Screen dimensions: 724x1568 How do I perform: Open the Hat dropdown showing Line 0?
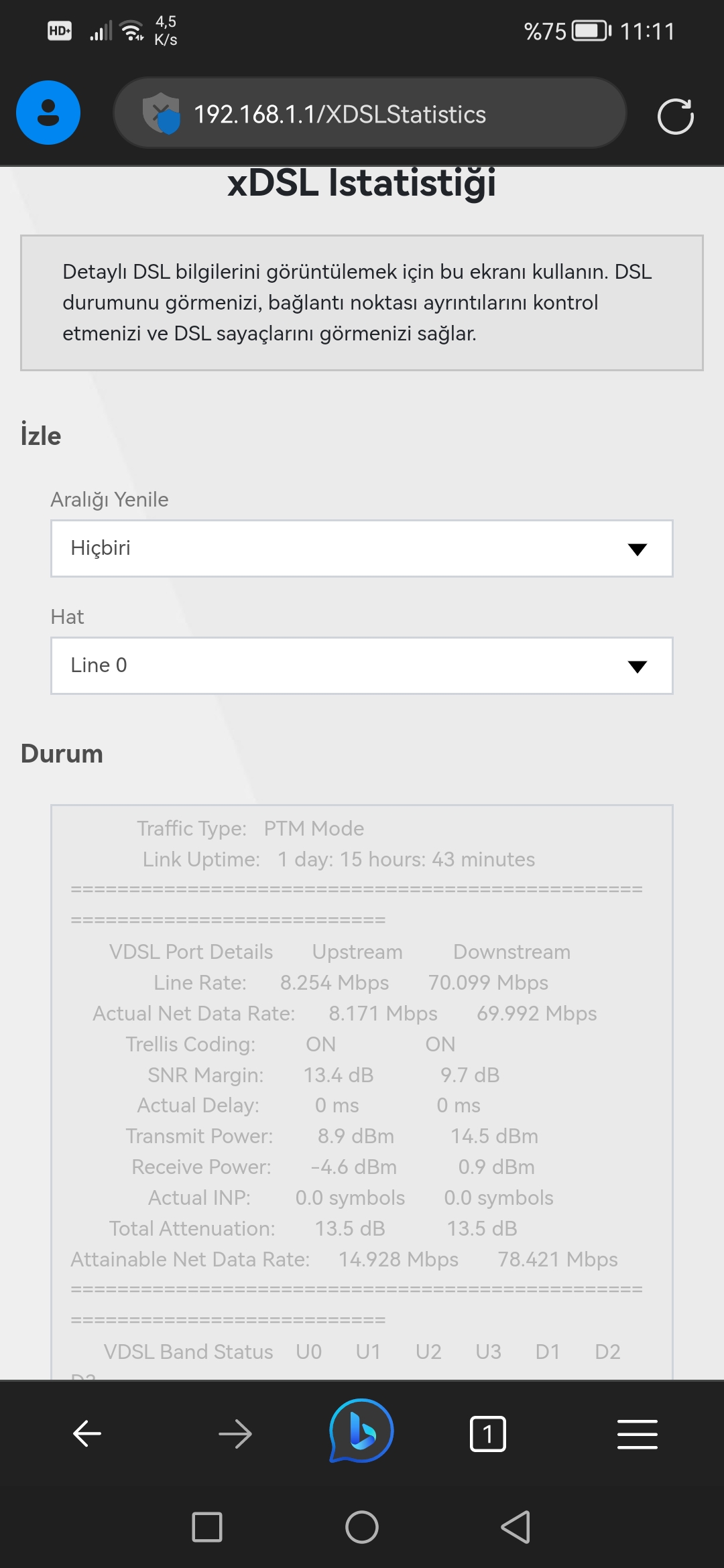point(362,665)
